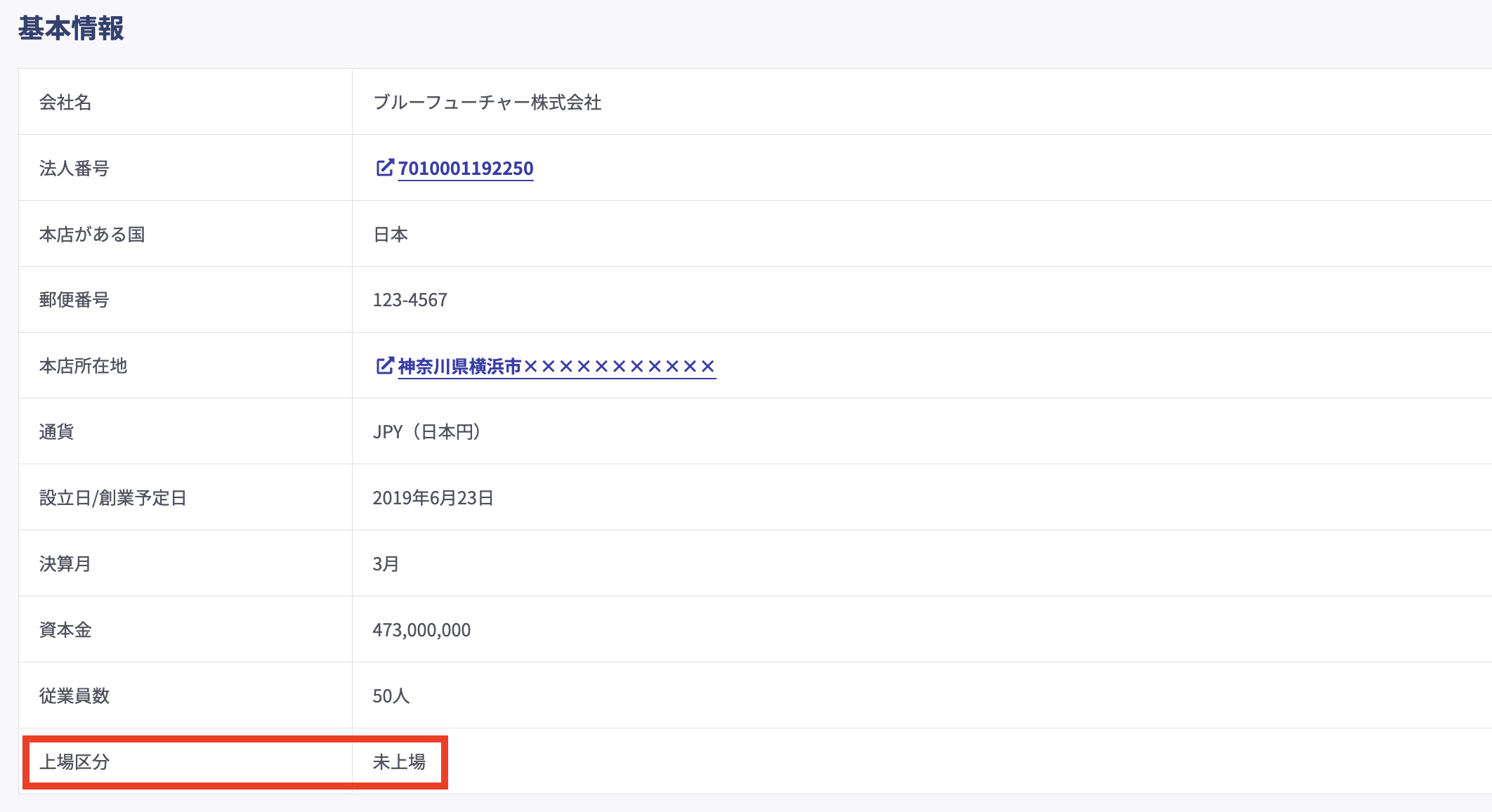Click the 本店がある国 label
Screen dimensions: 1492x812
point(92,235)
